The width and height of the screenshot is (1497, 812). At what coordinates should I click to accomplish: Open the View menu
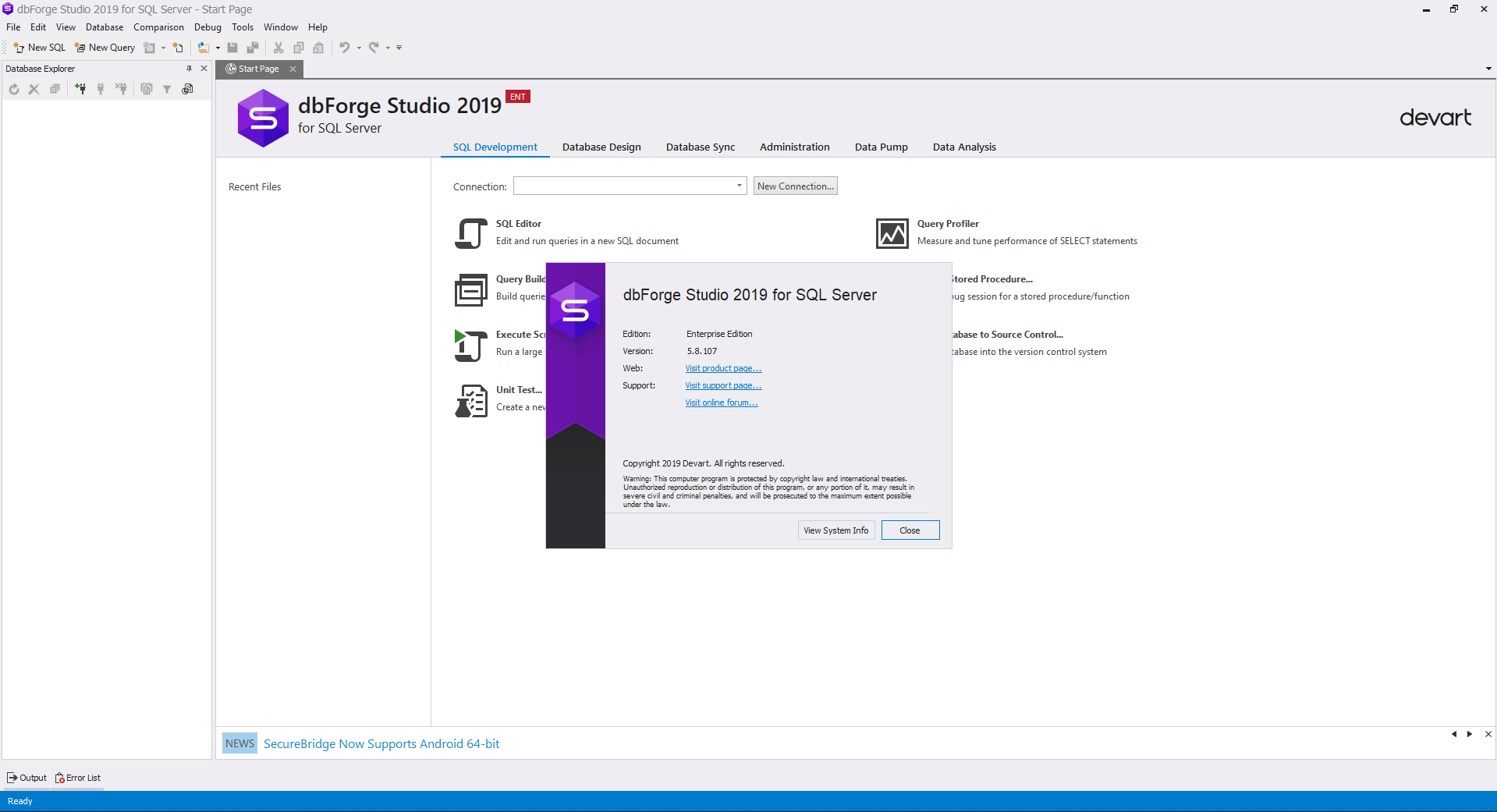point(66,27)
